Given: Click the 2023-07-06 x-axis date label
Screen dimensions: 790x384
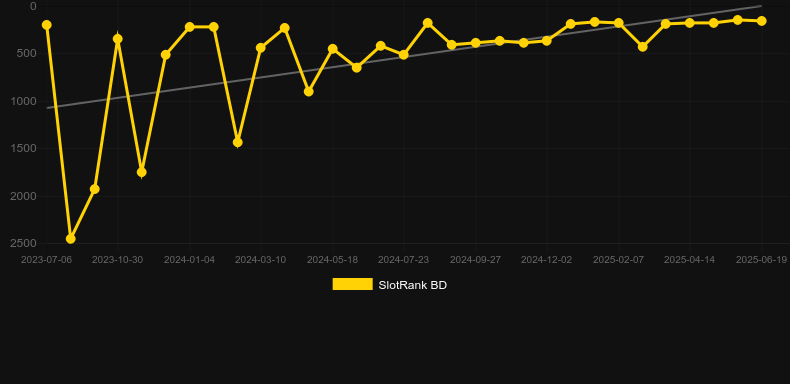Looking at the screenshot, I should tap(46, 260).
